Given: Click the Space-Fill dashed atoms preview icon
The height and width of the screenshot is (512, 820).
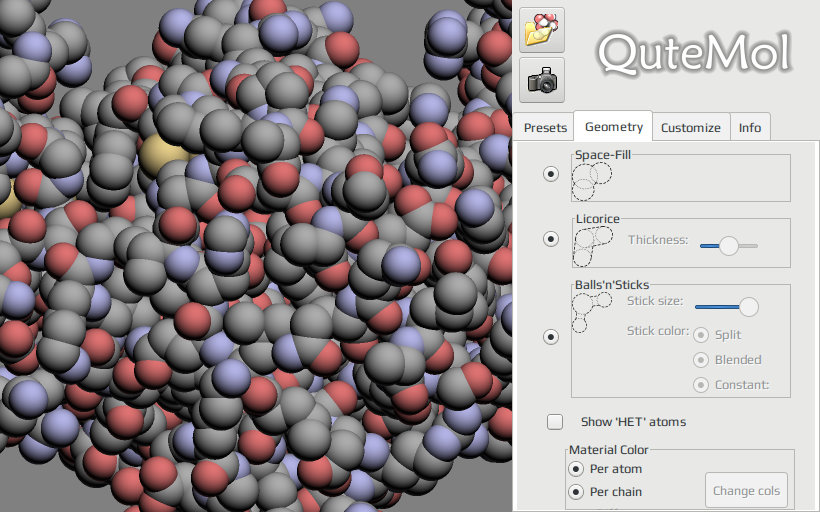Looking at the screenshot, I should point(591,181).
